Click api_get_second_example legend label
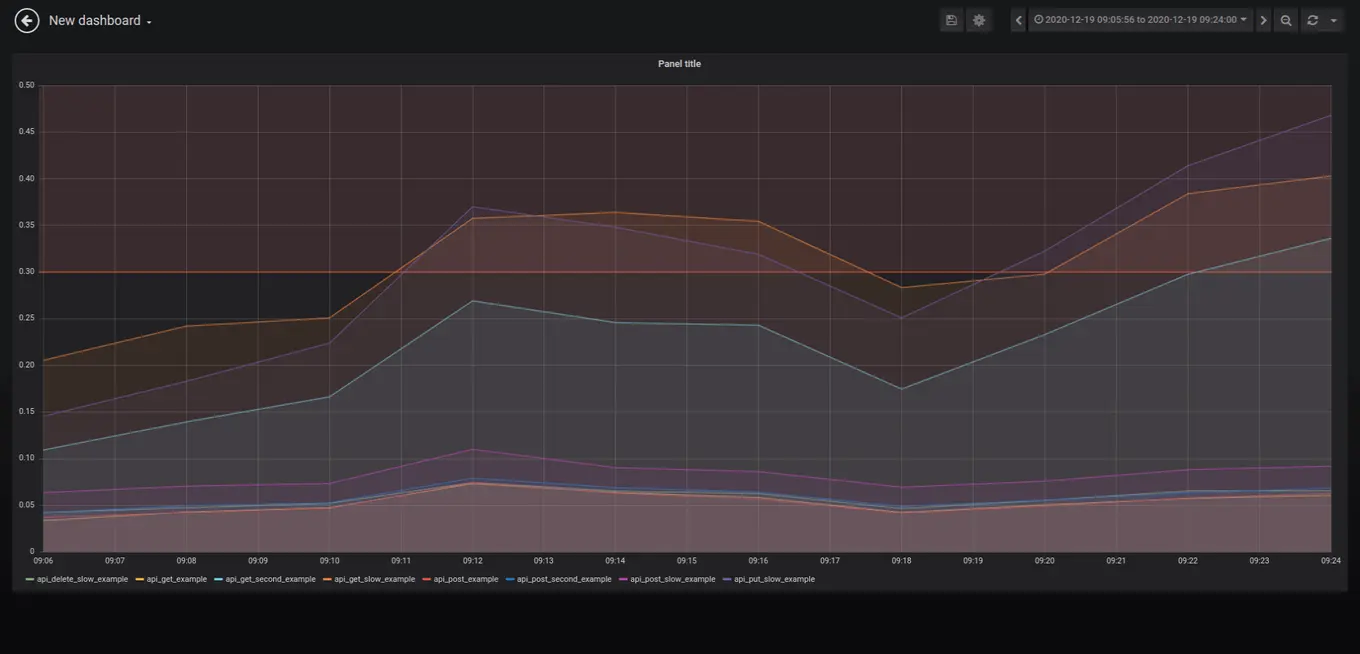The height and width of the screenshot is (654, 1360). click(270, 579)
